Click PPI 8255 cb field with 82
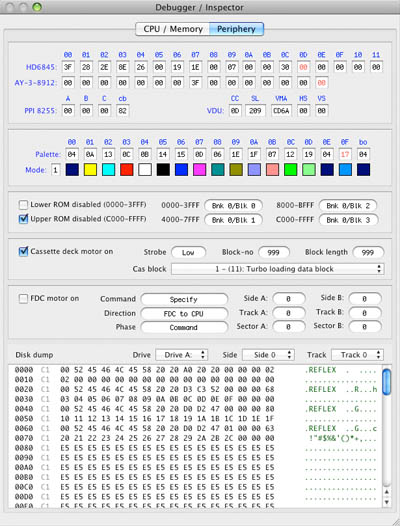The height and width of the screenshot is (526, 400). [x=122, y=111]
